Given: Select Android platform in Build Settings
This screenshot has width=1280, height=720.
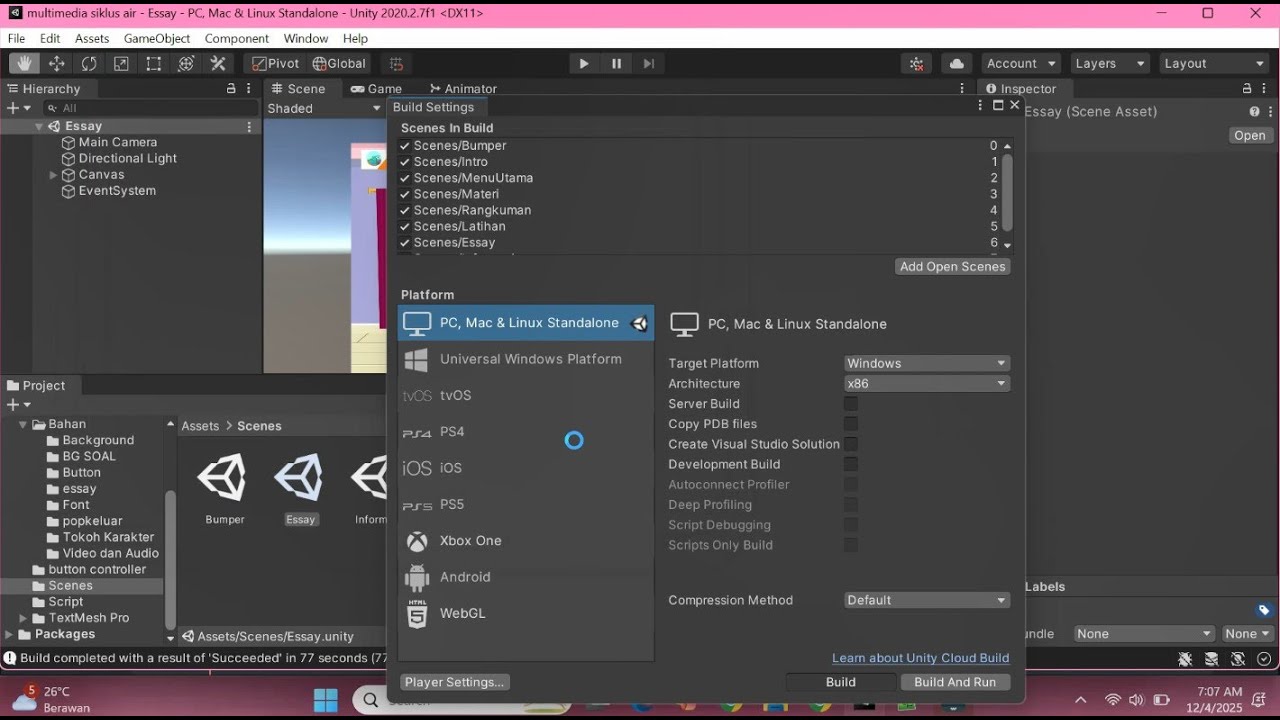Looking at the screenshot, I should (526, 577).
